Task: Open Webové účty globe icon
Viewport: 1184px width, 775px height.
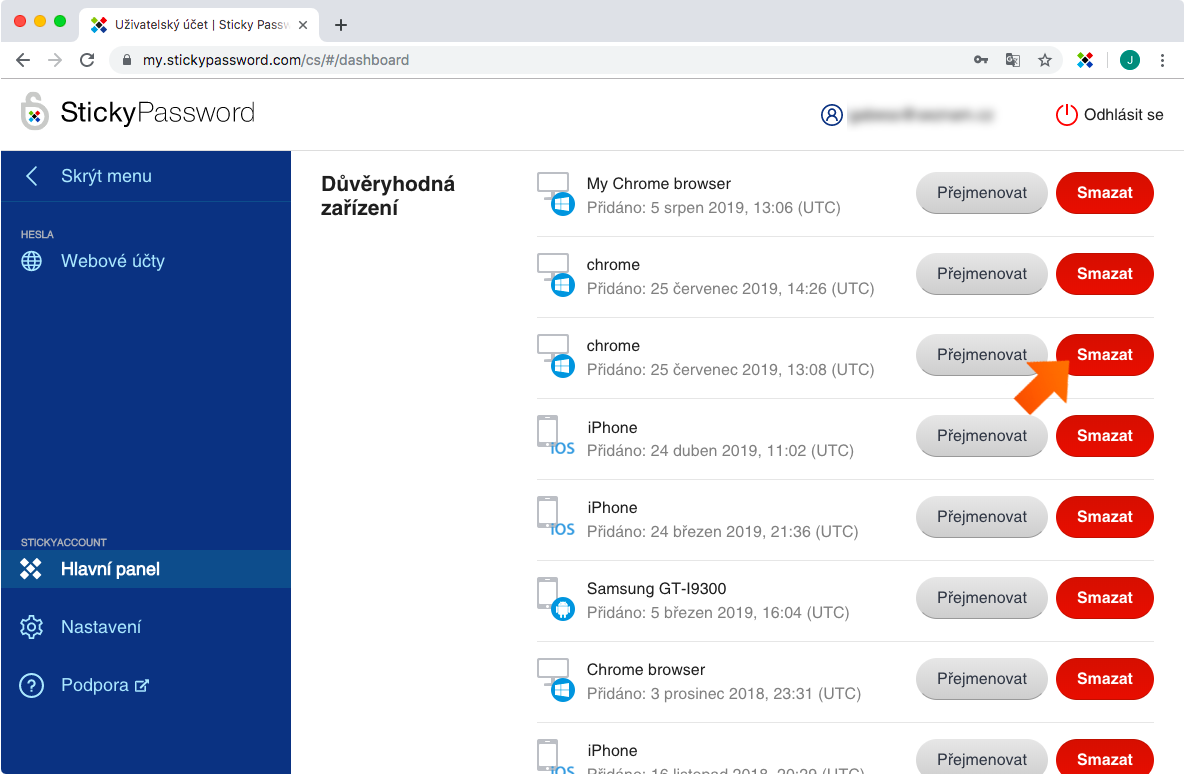Action: coord(31,261)
